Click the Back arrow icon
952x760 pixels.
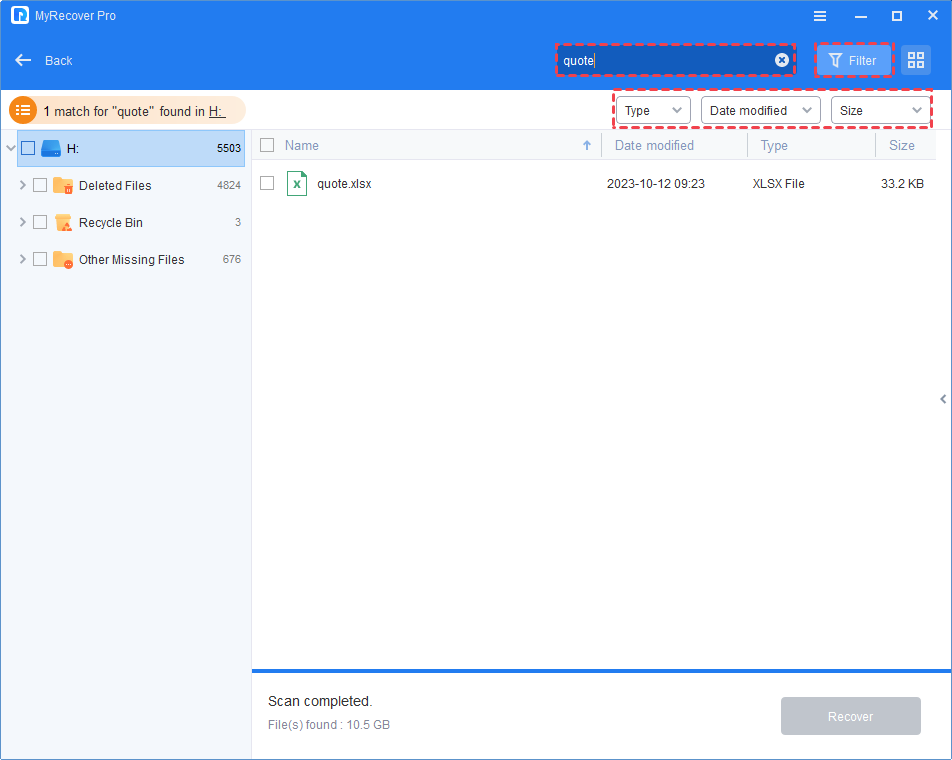point(23,60)
